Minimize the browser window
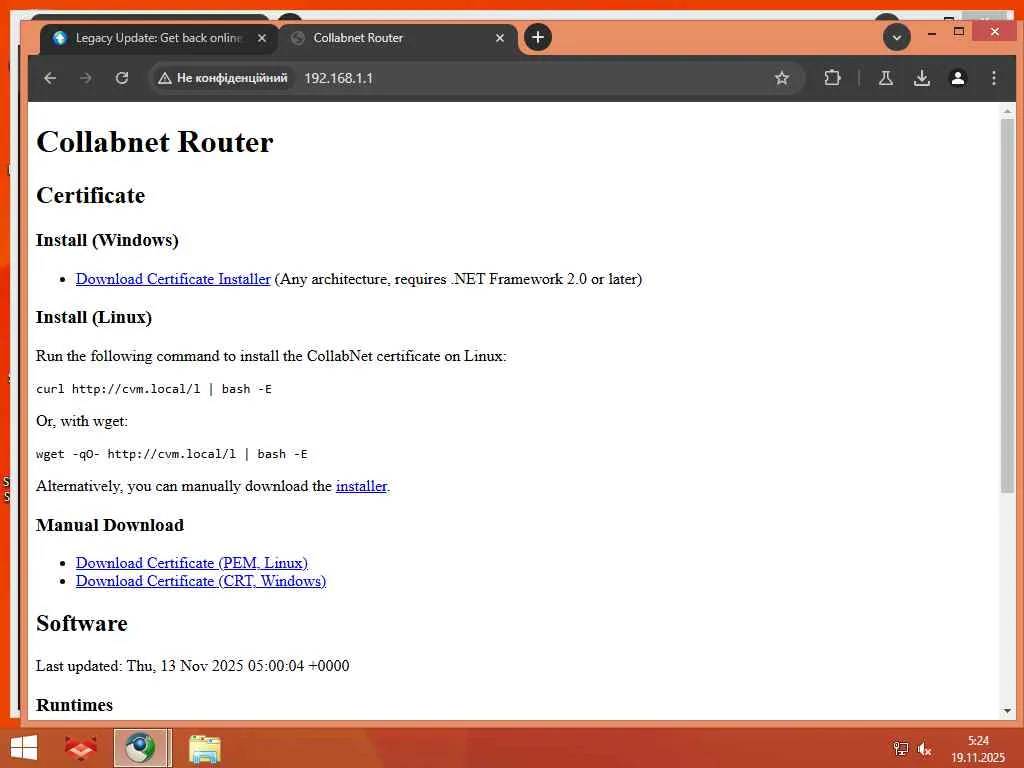 coord(932,32)
